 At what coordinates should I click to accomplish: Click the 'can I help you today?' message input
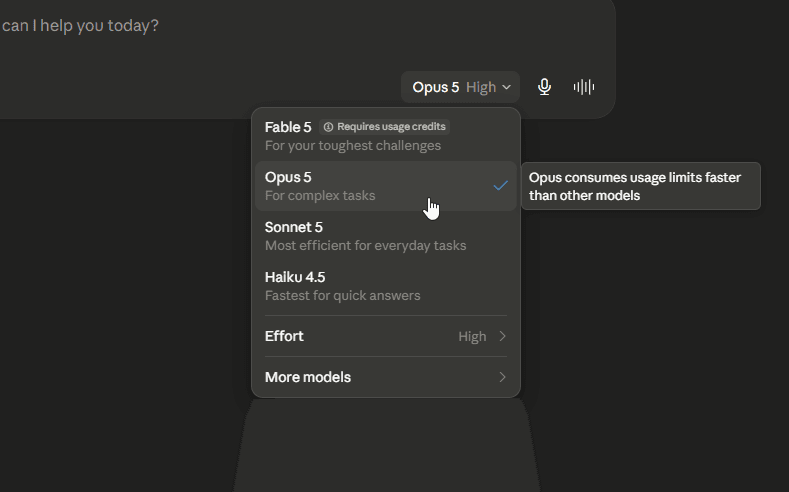[x=80, y=26]
